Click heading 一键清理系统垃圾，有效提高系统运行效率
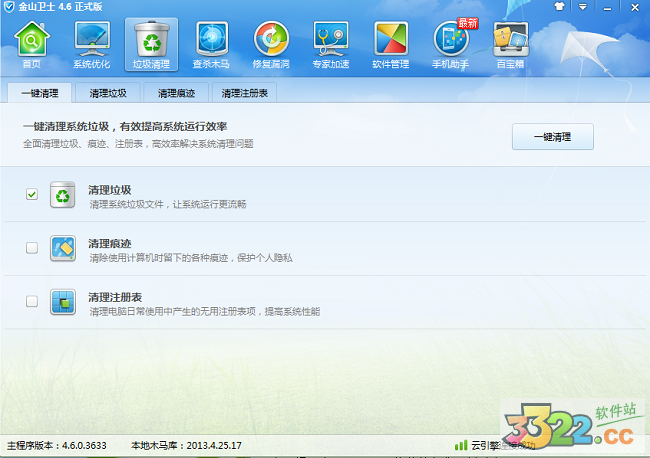Viewport: 650px width, 458px height. [x=125, y=126]
